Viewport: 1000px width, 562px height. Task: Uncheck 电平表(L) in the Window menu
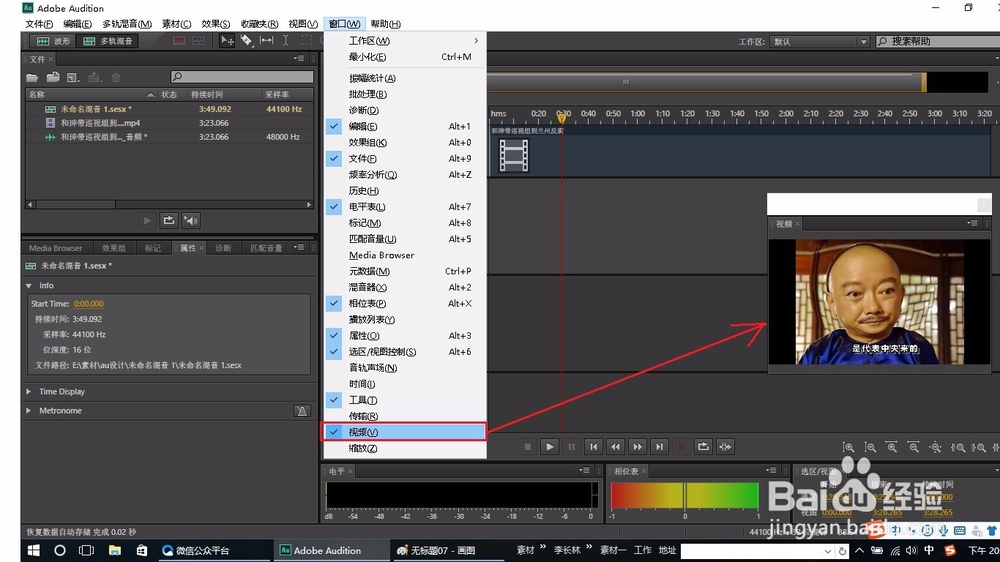point(405,207)
